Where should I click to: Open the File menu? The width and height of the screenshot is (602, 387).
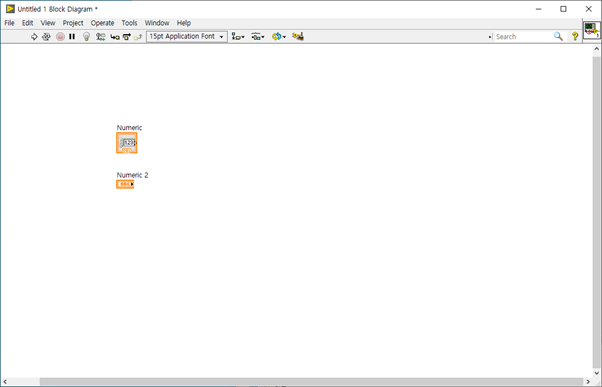tap(9, 23)
